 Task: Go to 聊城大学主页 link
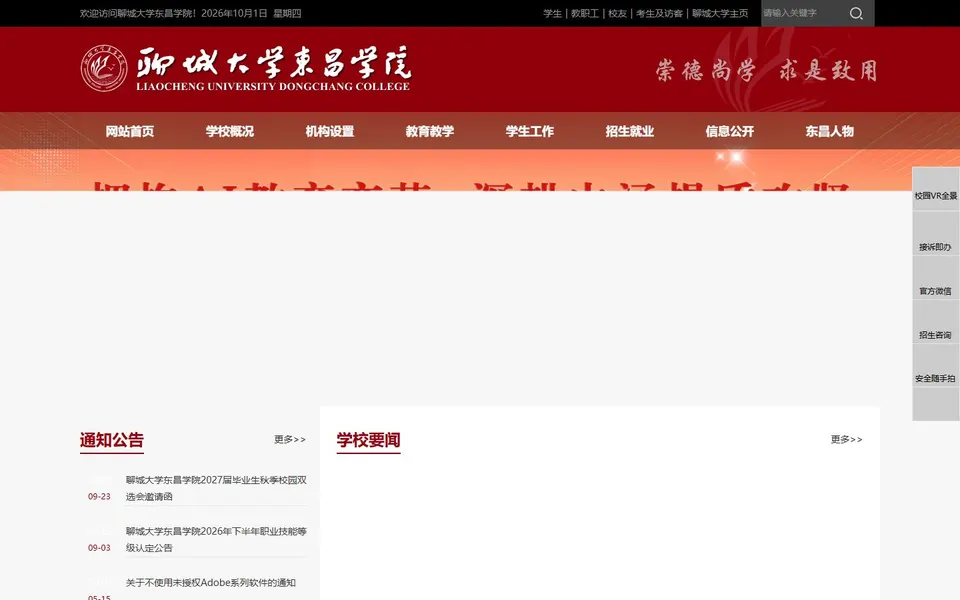tap(720, 13)
